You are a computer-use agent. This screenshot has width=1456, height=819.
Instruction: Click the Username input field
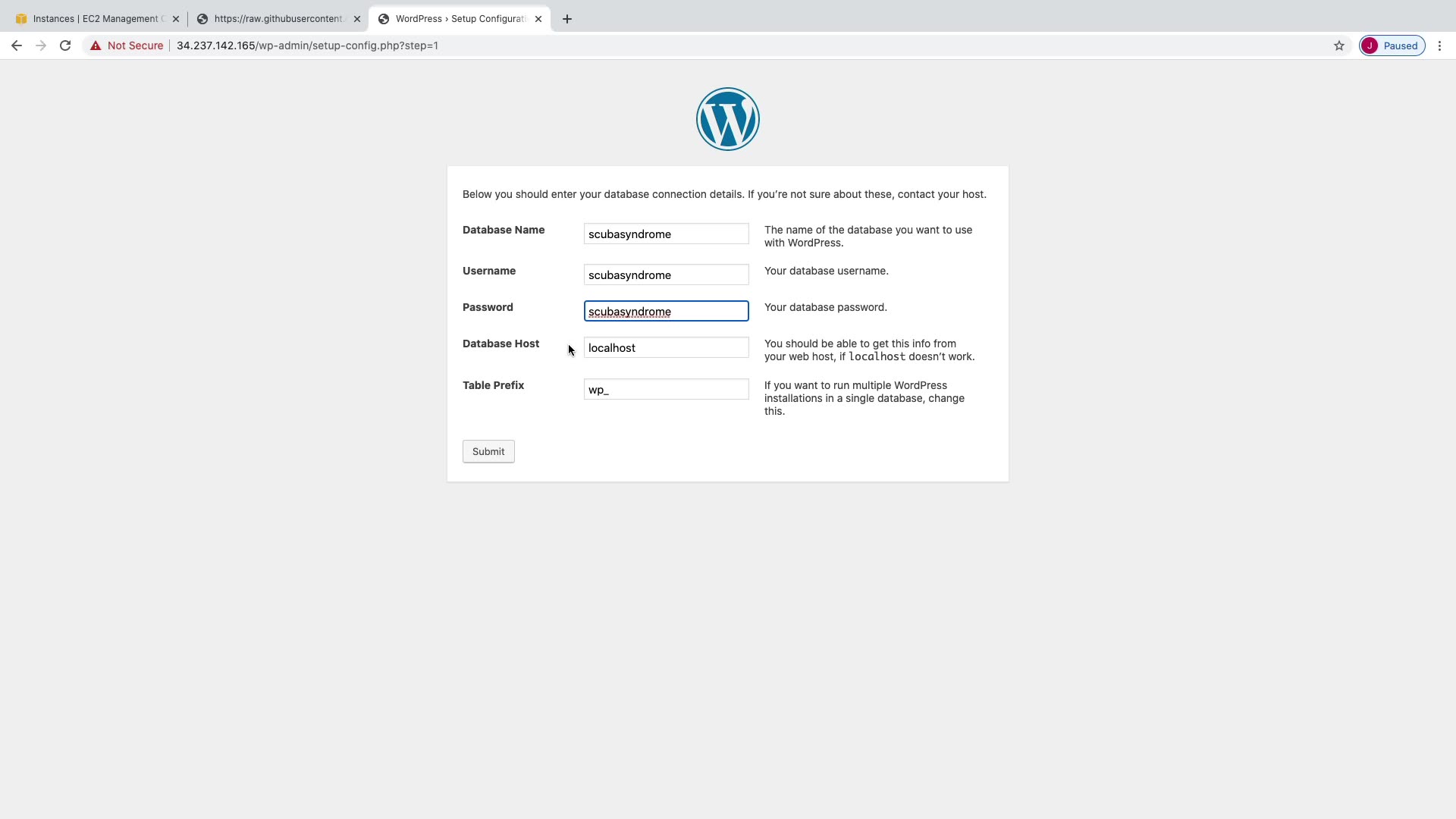click(x=666, y=275)
